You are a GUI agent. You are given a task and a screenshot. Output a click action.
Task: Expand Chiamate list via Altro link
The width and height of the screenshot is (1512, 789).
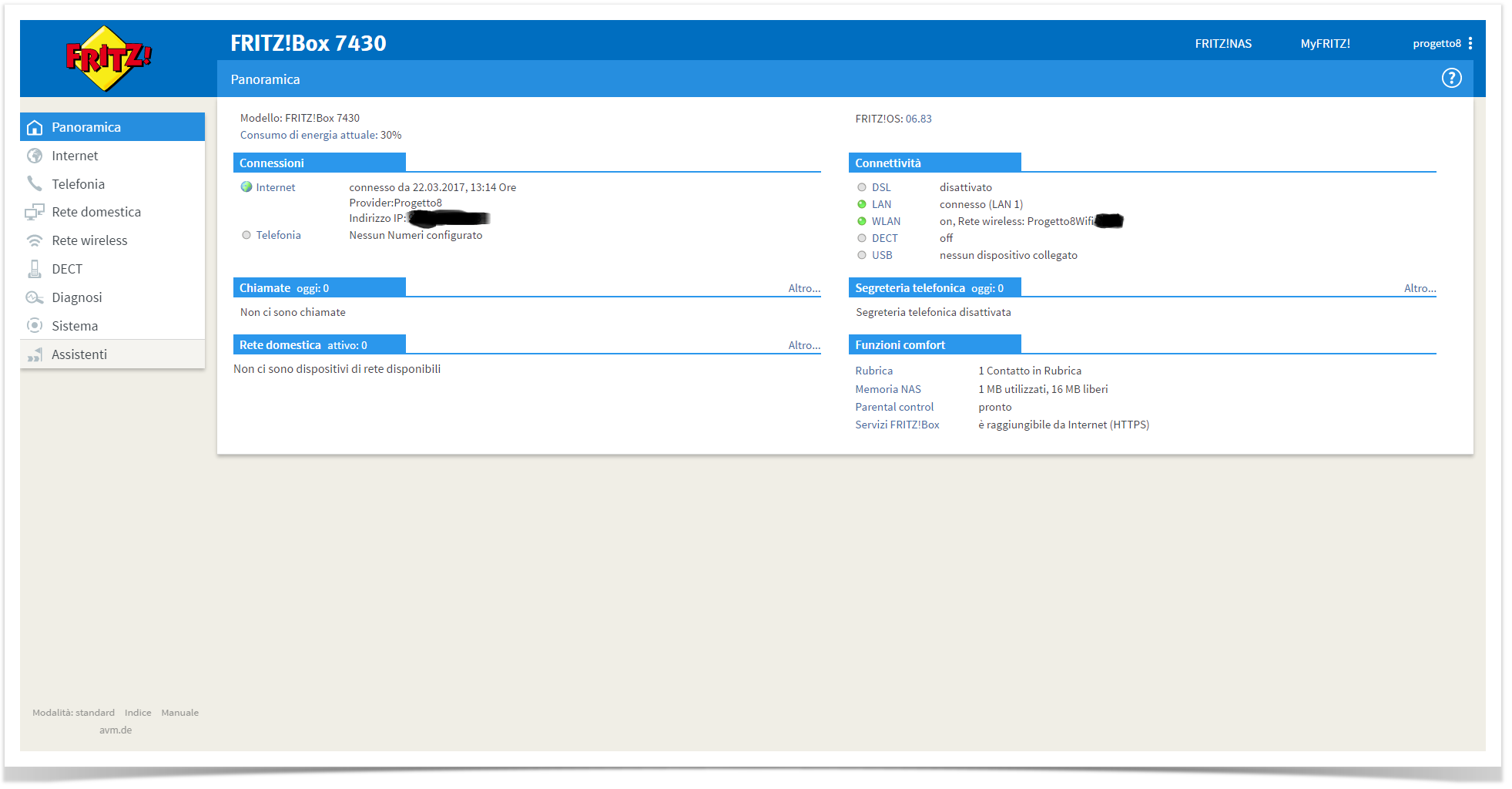pos(803,288)
